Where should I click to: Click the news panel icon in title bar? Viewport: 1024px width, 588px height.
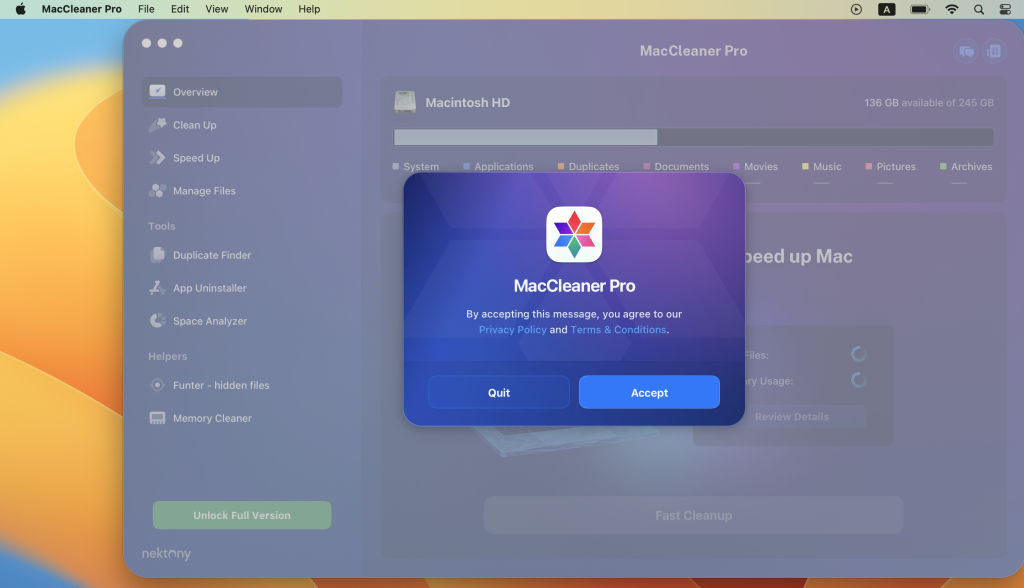tap(994, 51)
